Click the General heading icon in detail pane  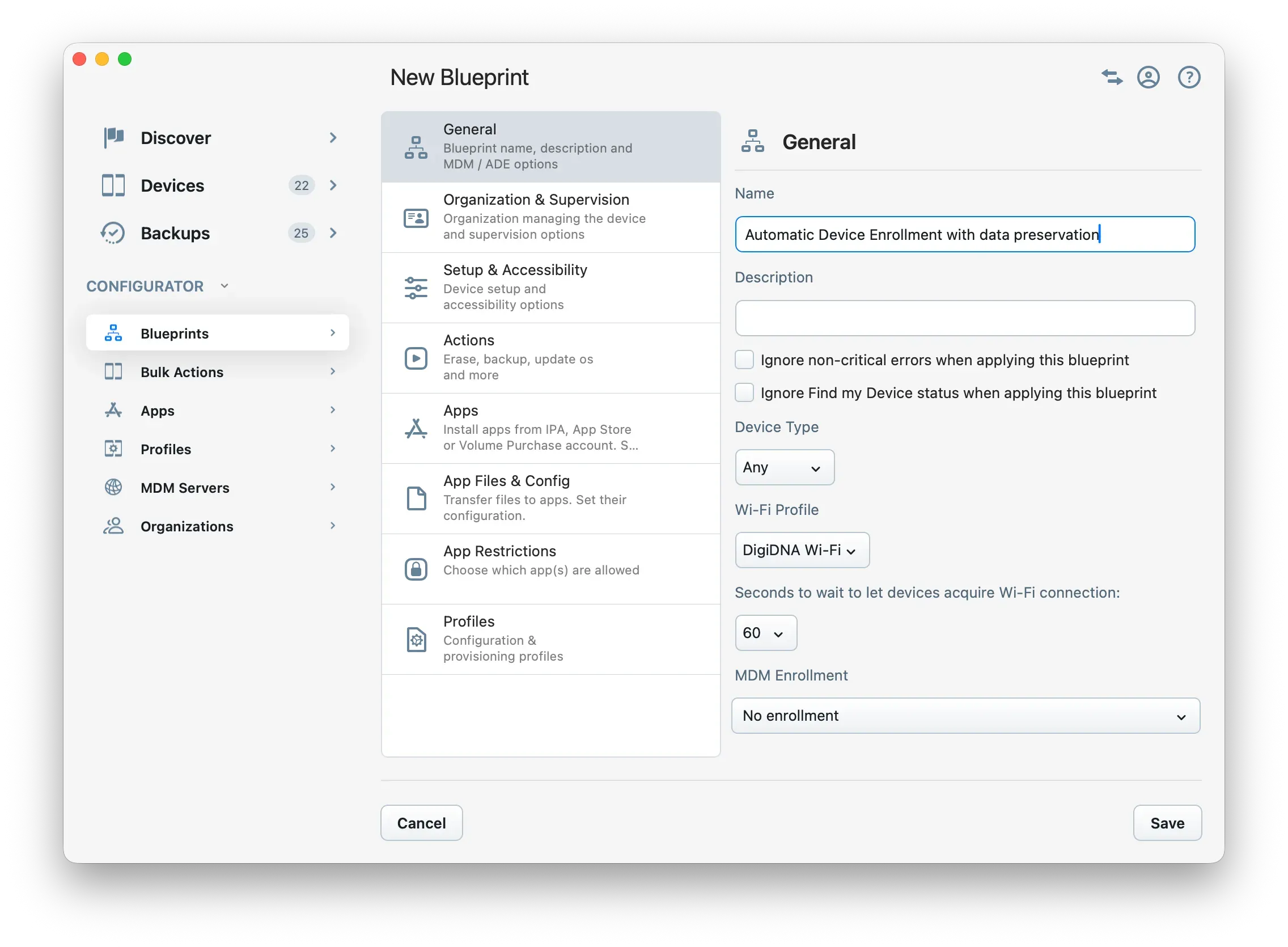752,141
